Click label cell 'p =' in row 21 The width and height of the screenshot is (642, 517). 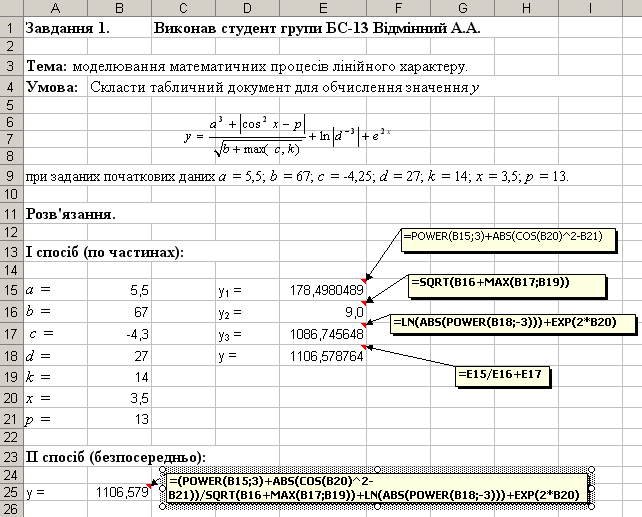55,419
